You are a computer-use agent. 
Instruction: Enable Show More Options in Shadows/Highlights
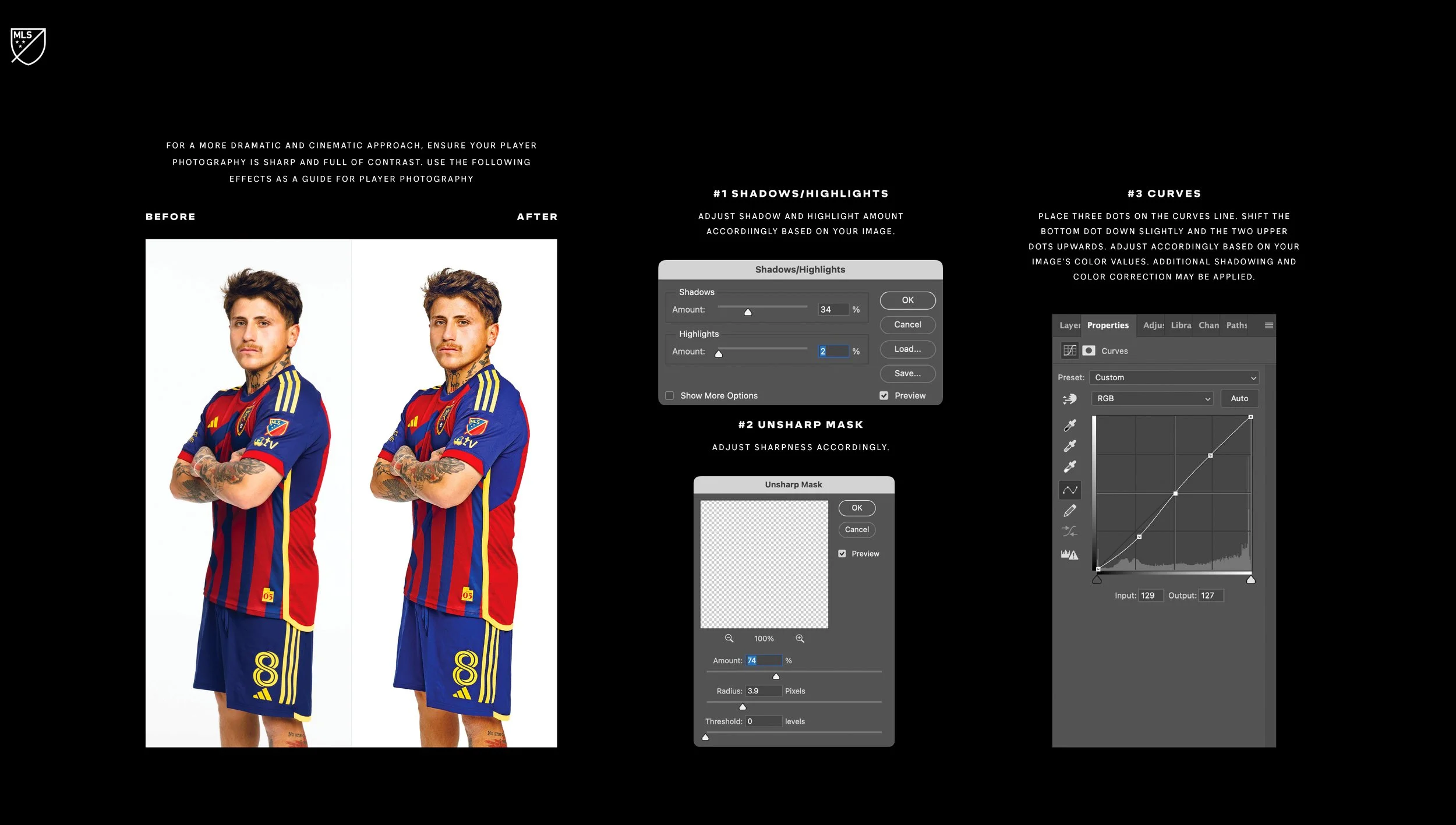pos(669,395)
